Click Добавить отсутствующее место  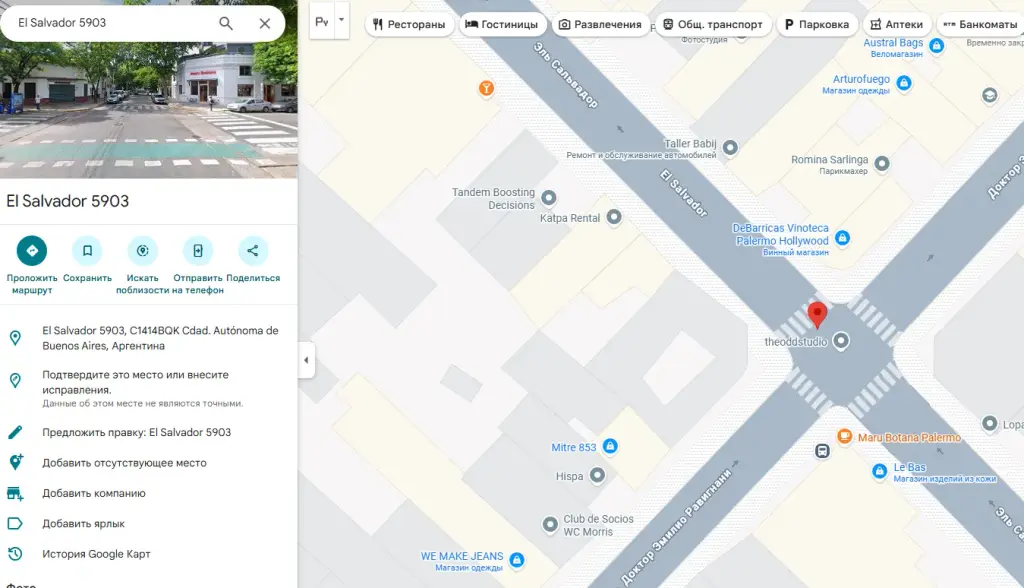[124, 463]
